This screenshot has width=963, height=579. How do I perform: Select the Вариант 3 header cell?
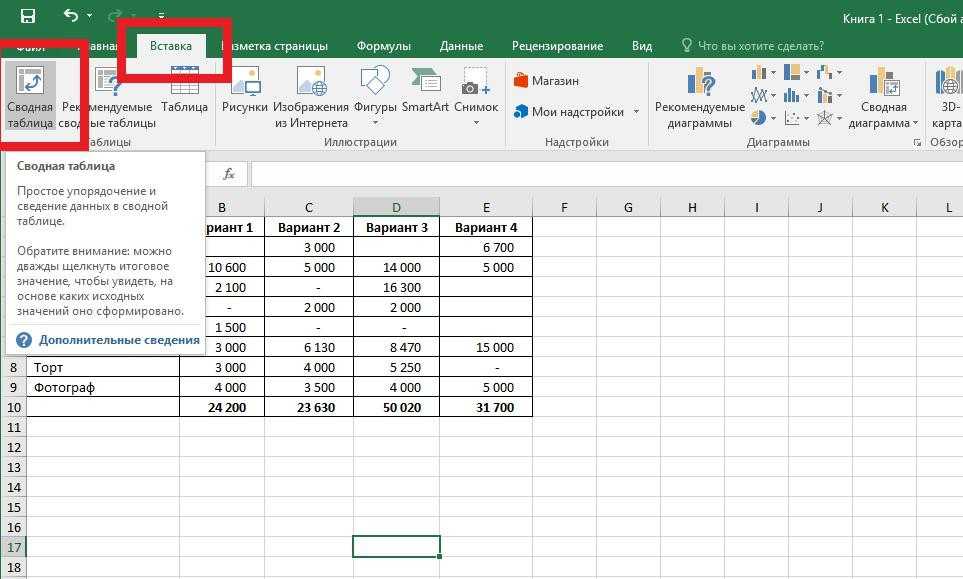[397, 227]
